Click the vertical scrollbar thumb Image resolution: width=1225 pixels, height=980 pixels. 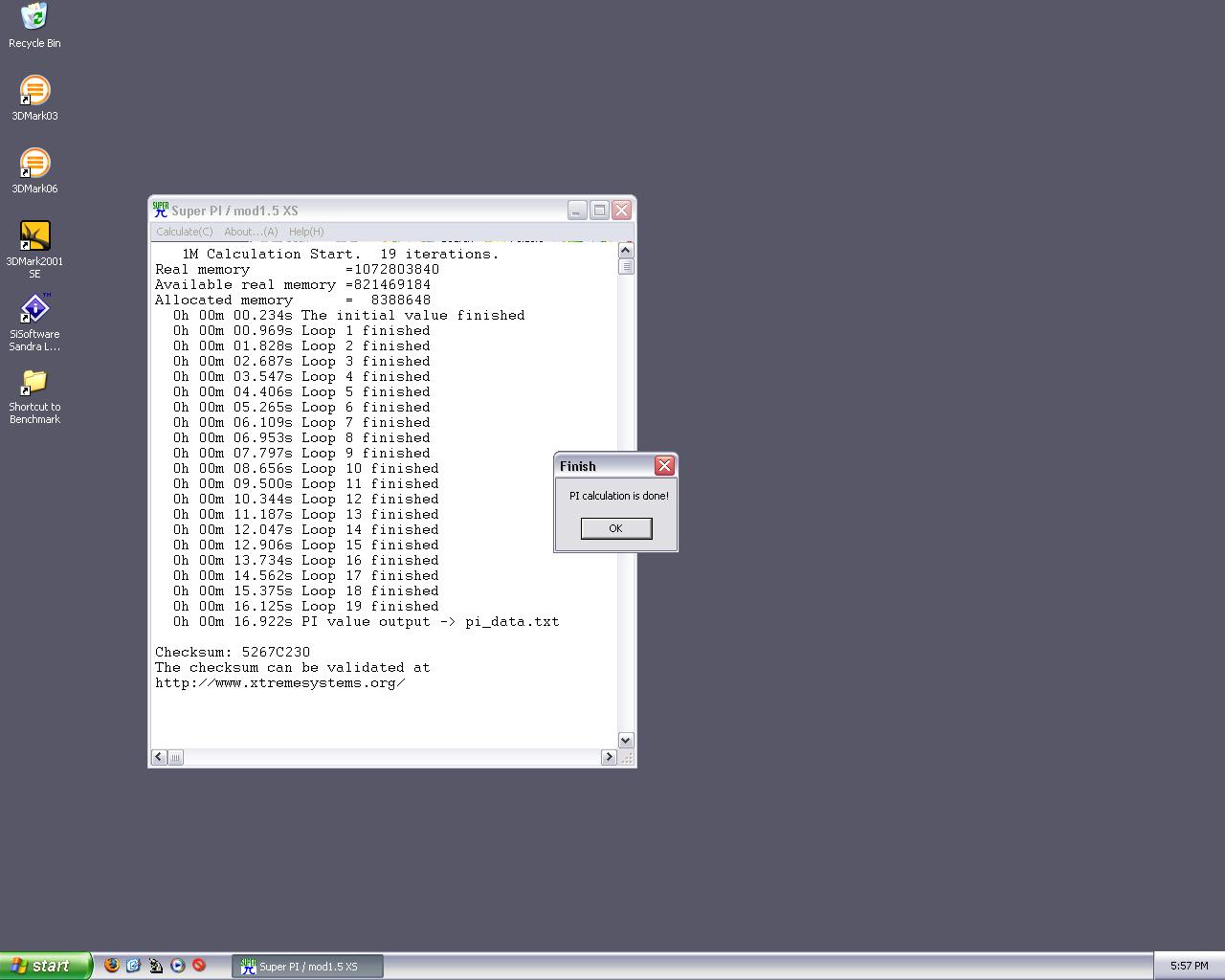[626, 267]
